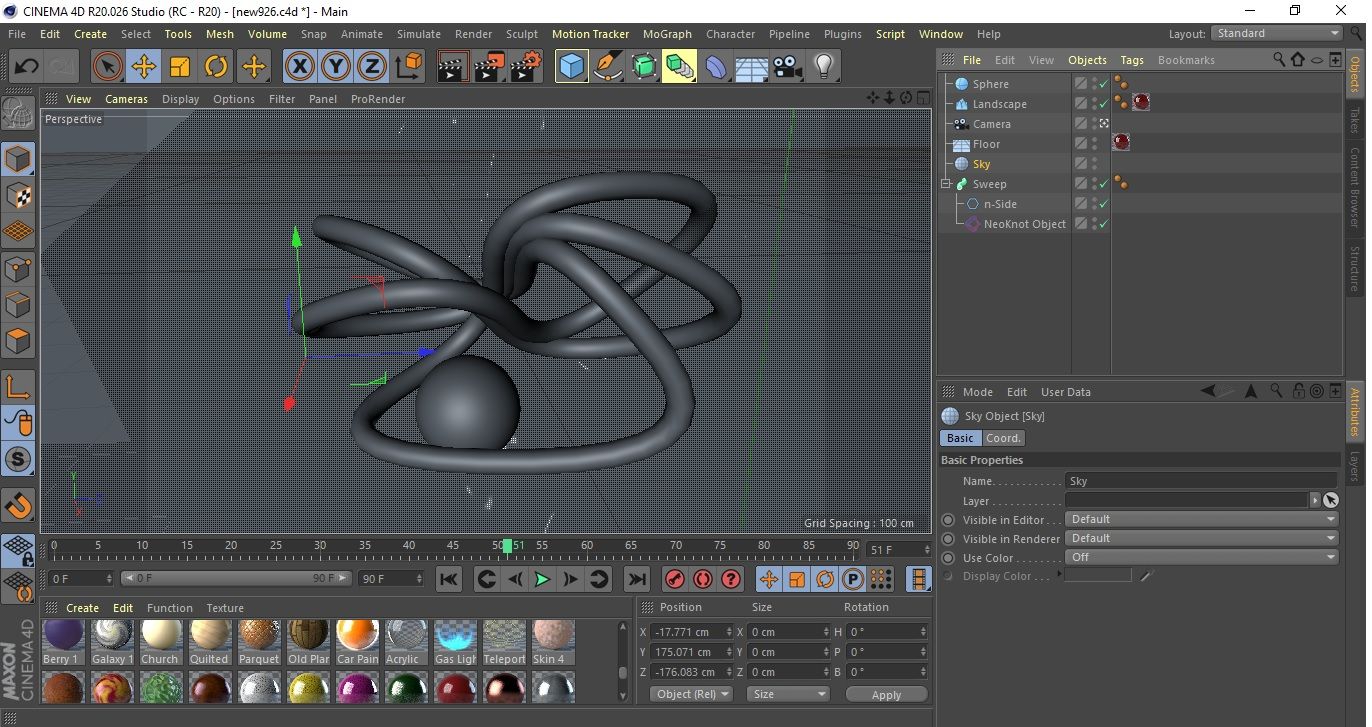1372x727 pixels.
Task: Open the Floor environment objects icon
Action: [x=751, y=67]
